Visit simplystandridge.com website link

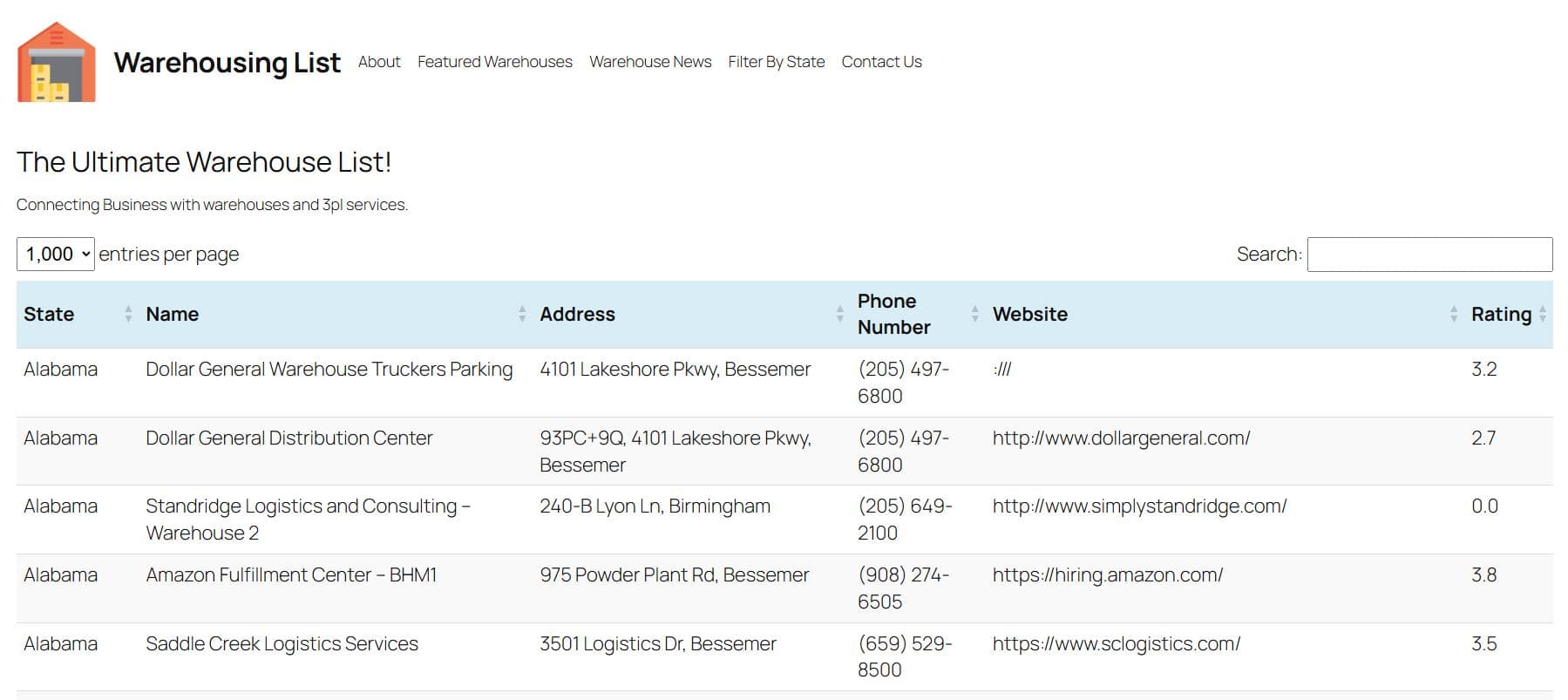click(1139, 506)
